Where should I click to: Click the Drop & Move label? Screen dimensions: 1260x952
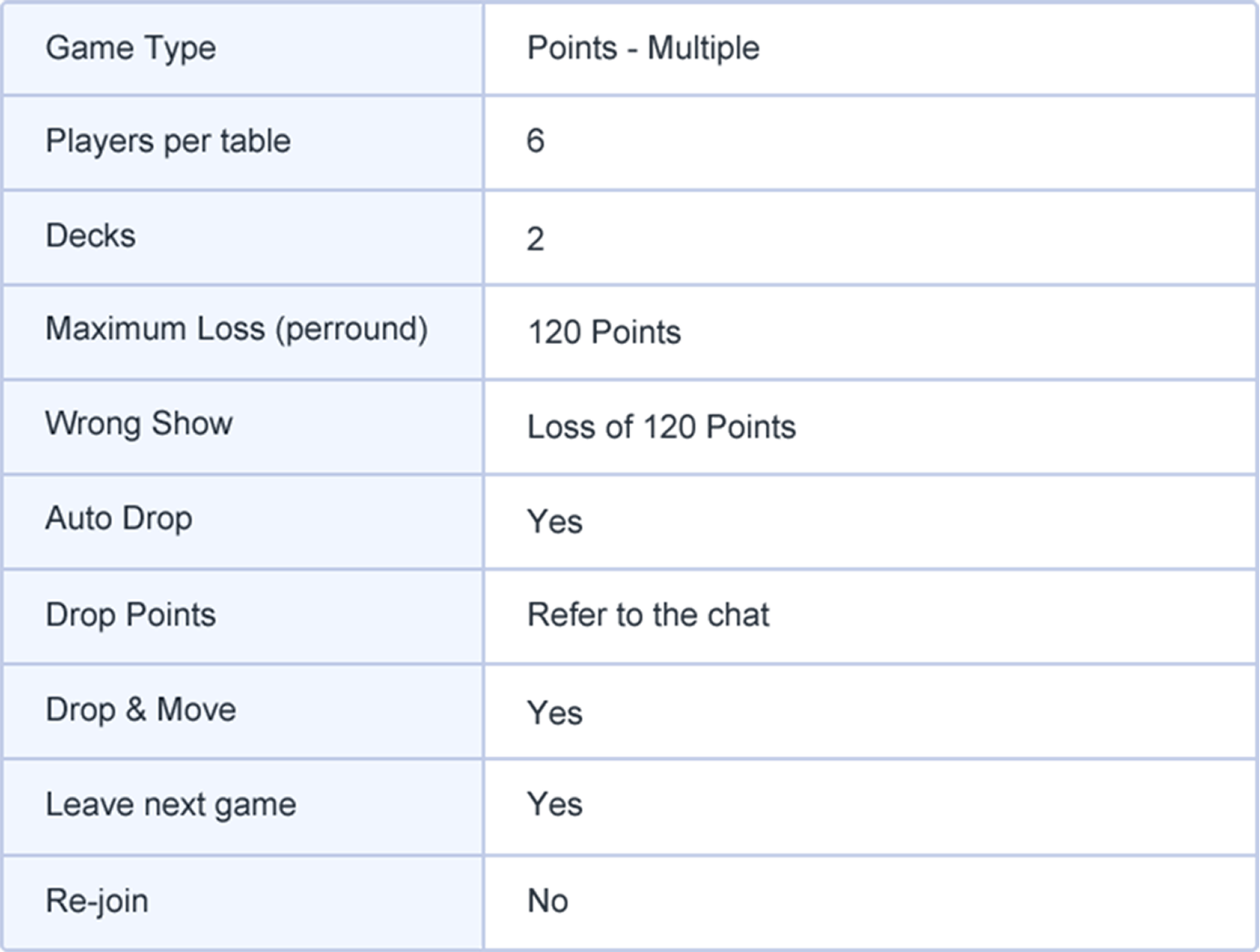(x=141, y=709)
